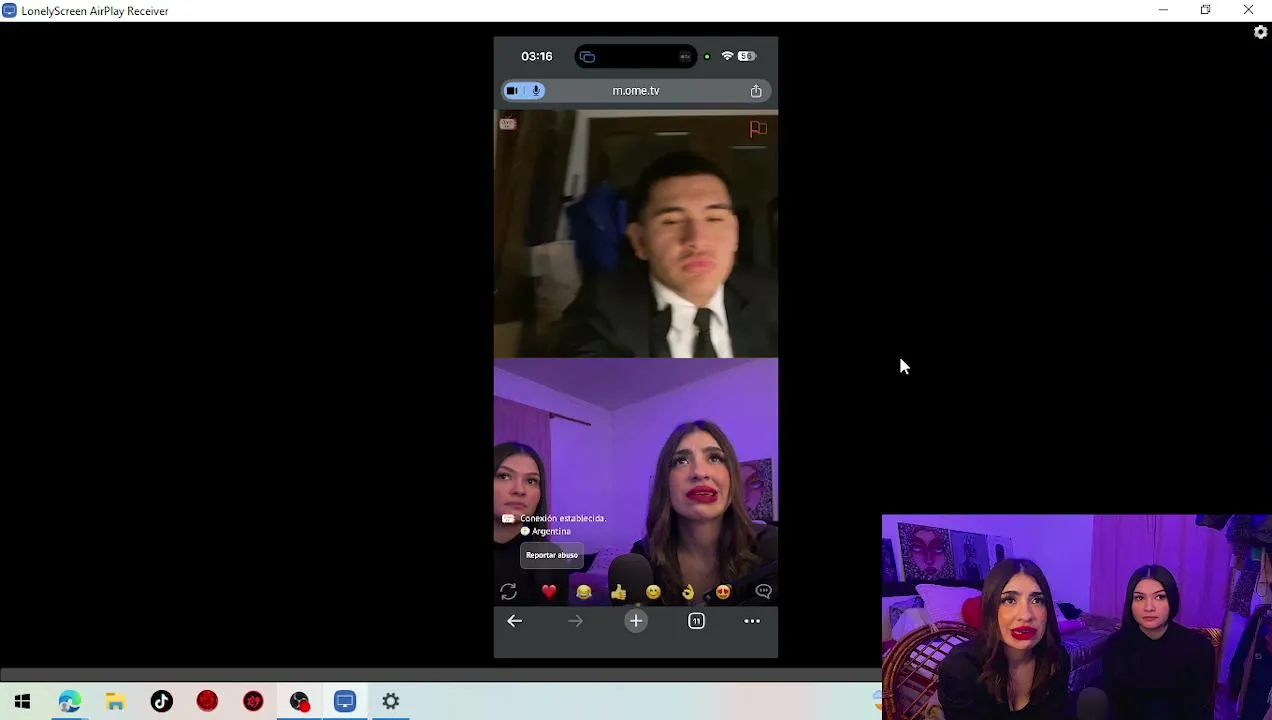Viewport: 1272px width, 720px height.
Task: Tap the m.ome.tv address field
Action: [636, 91]
